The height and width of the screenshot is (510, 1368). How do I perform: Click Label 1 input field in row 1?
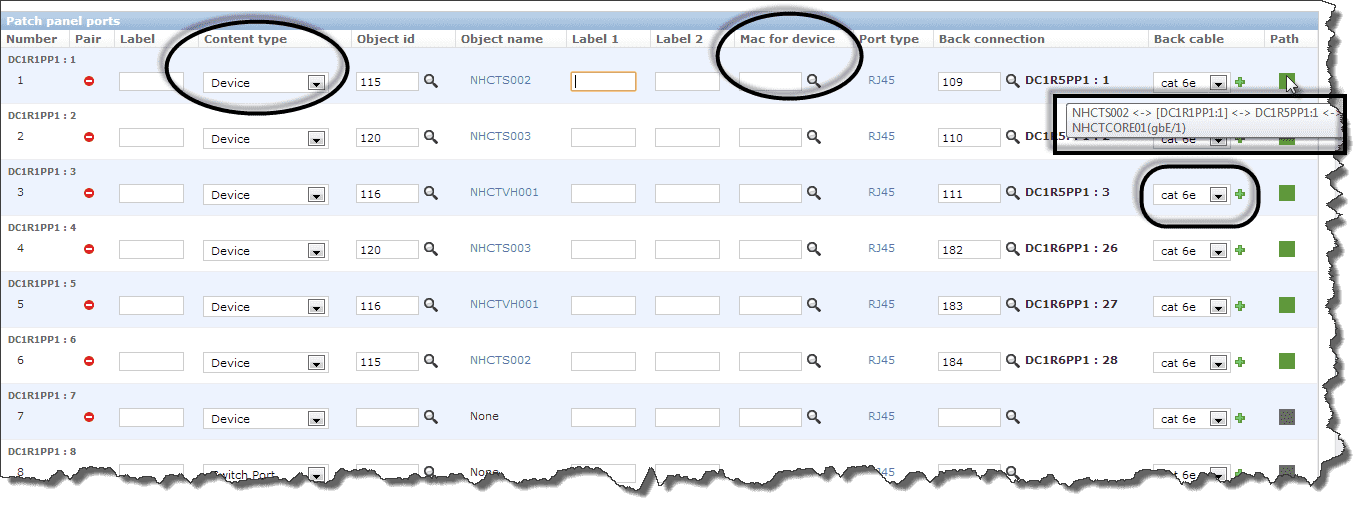pyautogui.click(x=603, y=82)
